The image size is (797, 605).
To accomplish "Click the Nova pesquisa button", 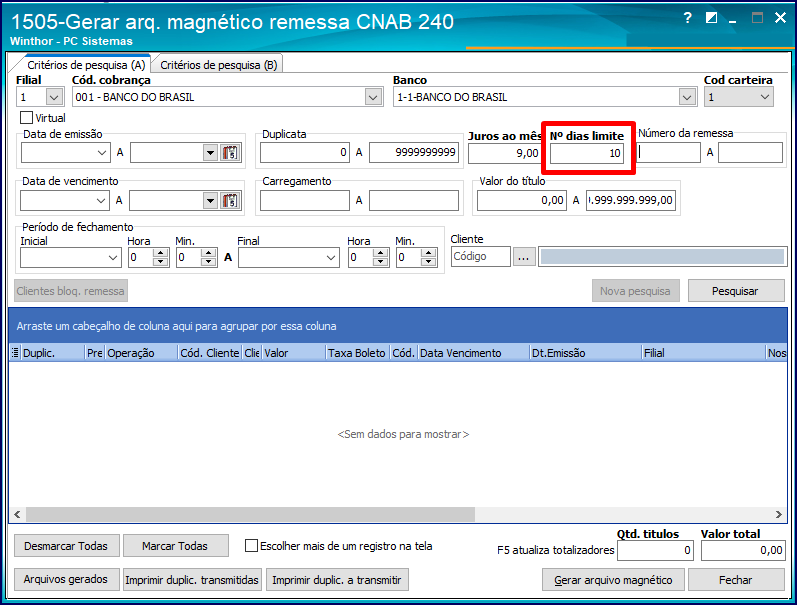I will tap(635, 291).
